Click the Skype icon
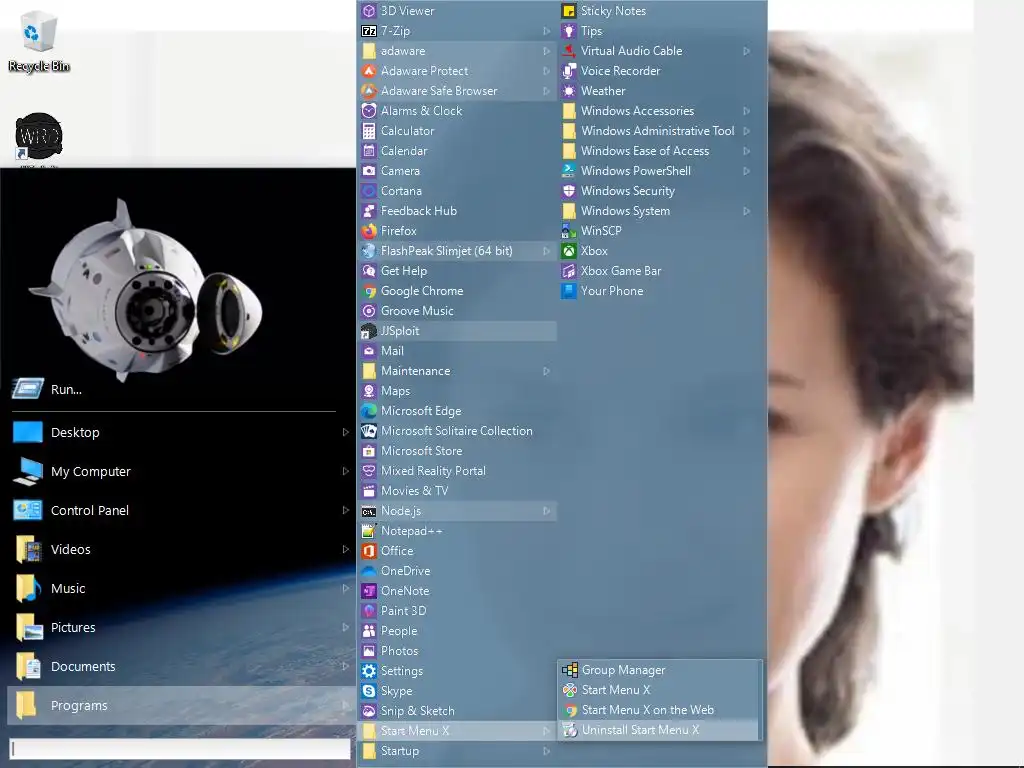Image resolution: width=1024 pixels, height=768 pixels. pyautogui.click(x=369, y=691)
